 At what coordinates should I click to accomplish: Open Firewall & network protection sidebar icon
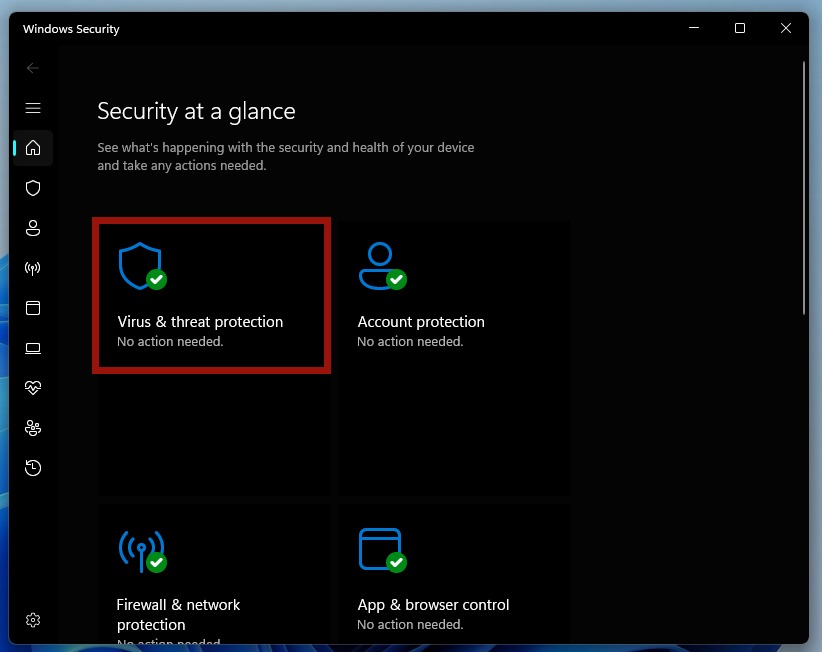pos(33,268)
